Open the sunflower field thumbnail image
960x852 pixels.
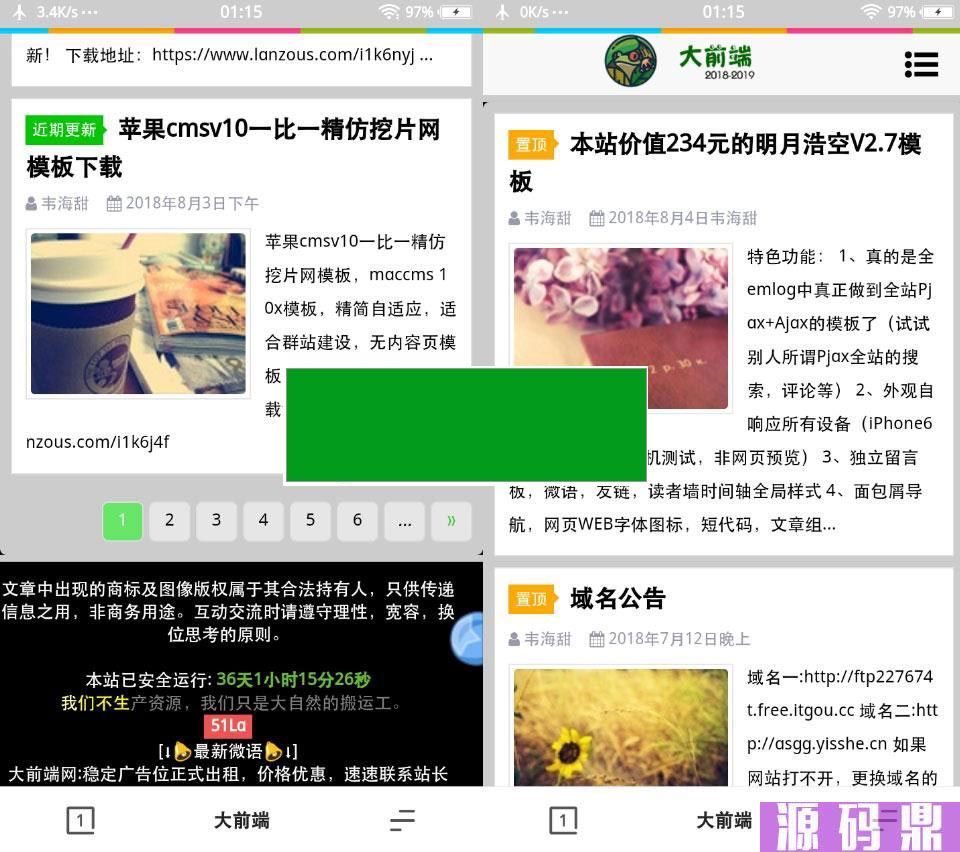pos(621,727)
